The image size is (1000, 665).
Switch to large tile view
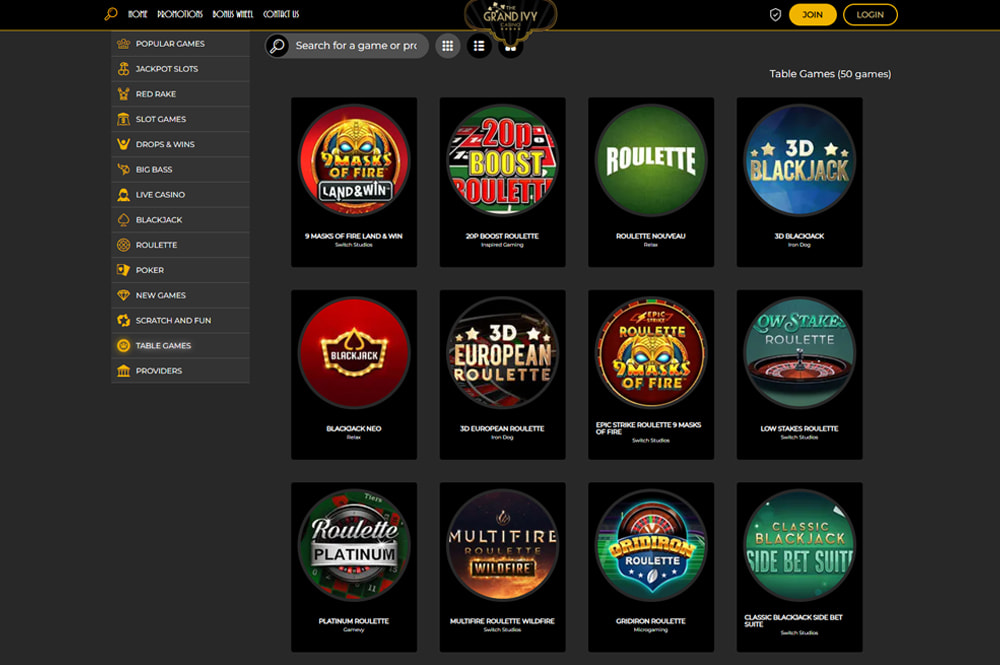(510, 48)
